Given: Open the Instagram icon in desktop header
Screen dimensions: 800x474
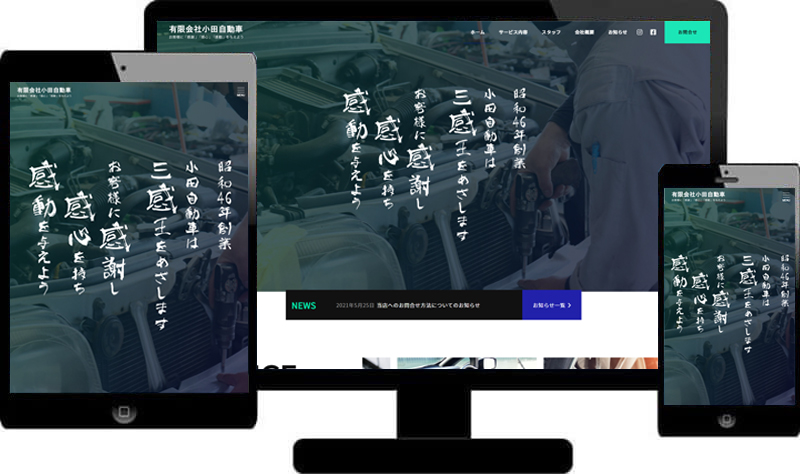Looking at the screenshot, I should pyautogui.click(x=640, y=32).
